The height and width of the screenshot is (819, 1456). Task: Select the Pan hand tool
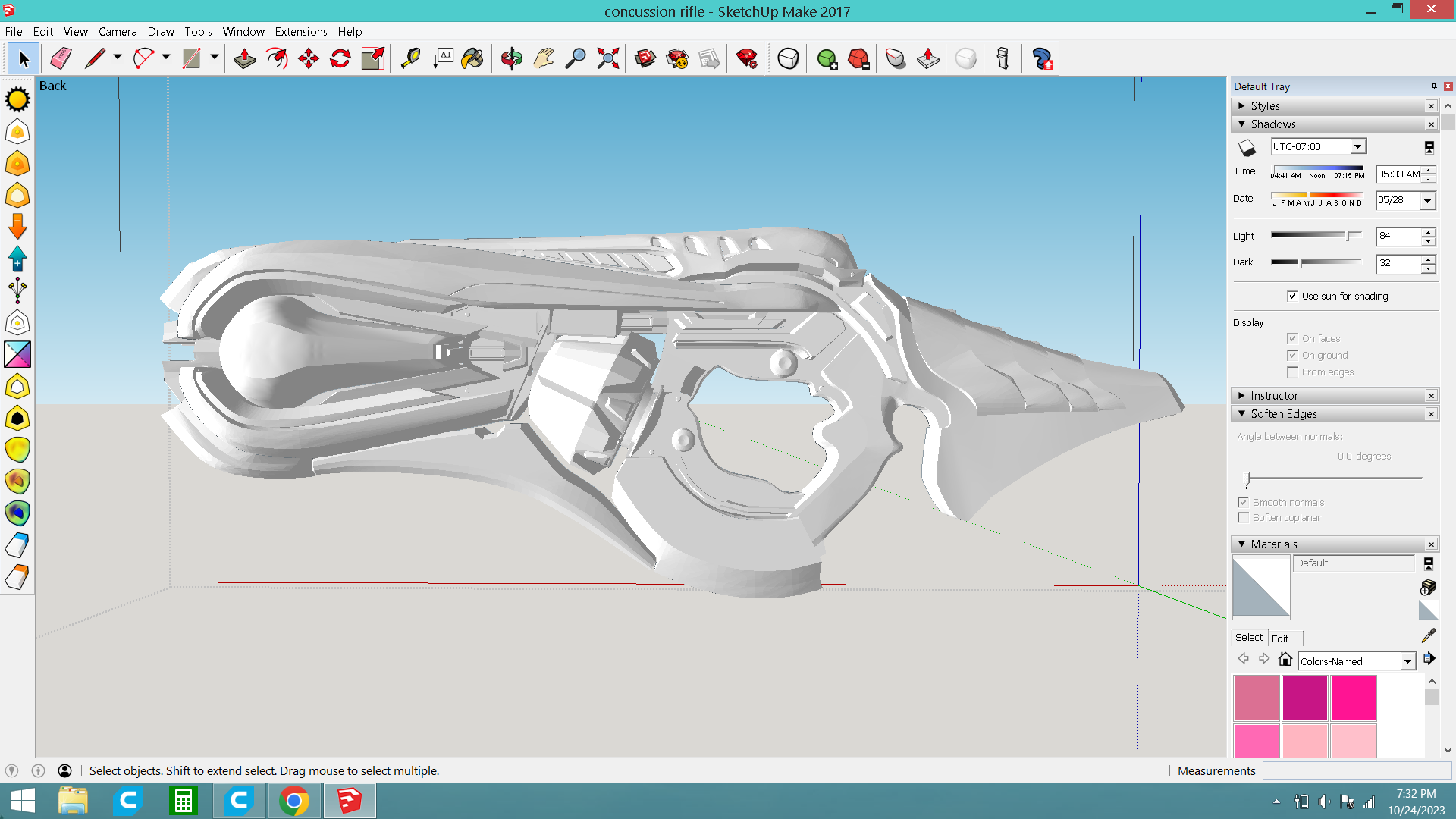544,58
